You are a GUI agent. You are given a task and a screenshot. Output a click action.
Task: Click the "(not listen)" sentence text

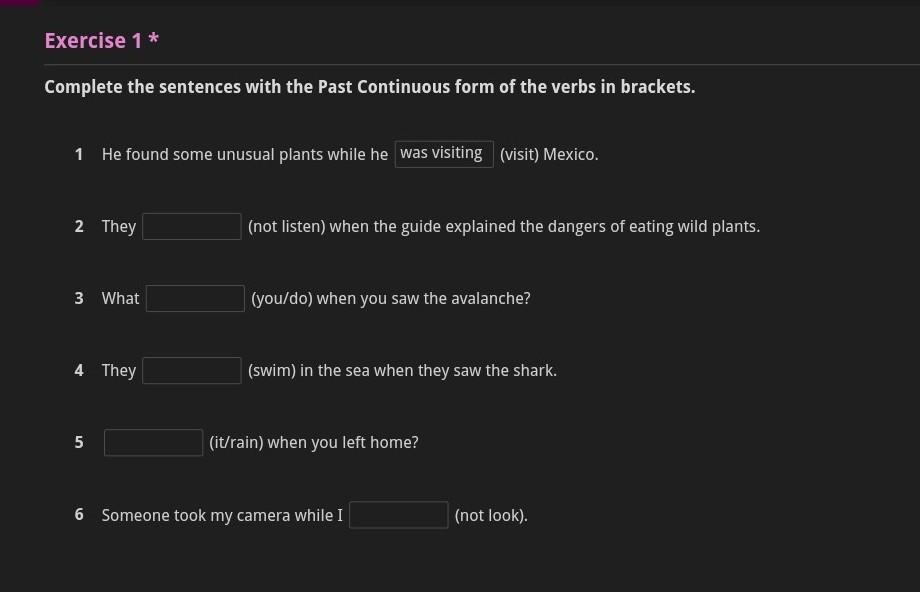coord(503,227)
